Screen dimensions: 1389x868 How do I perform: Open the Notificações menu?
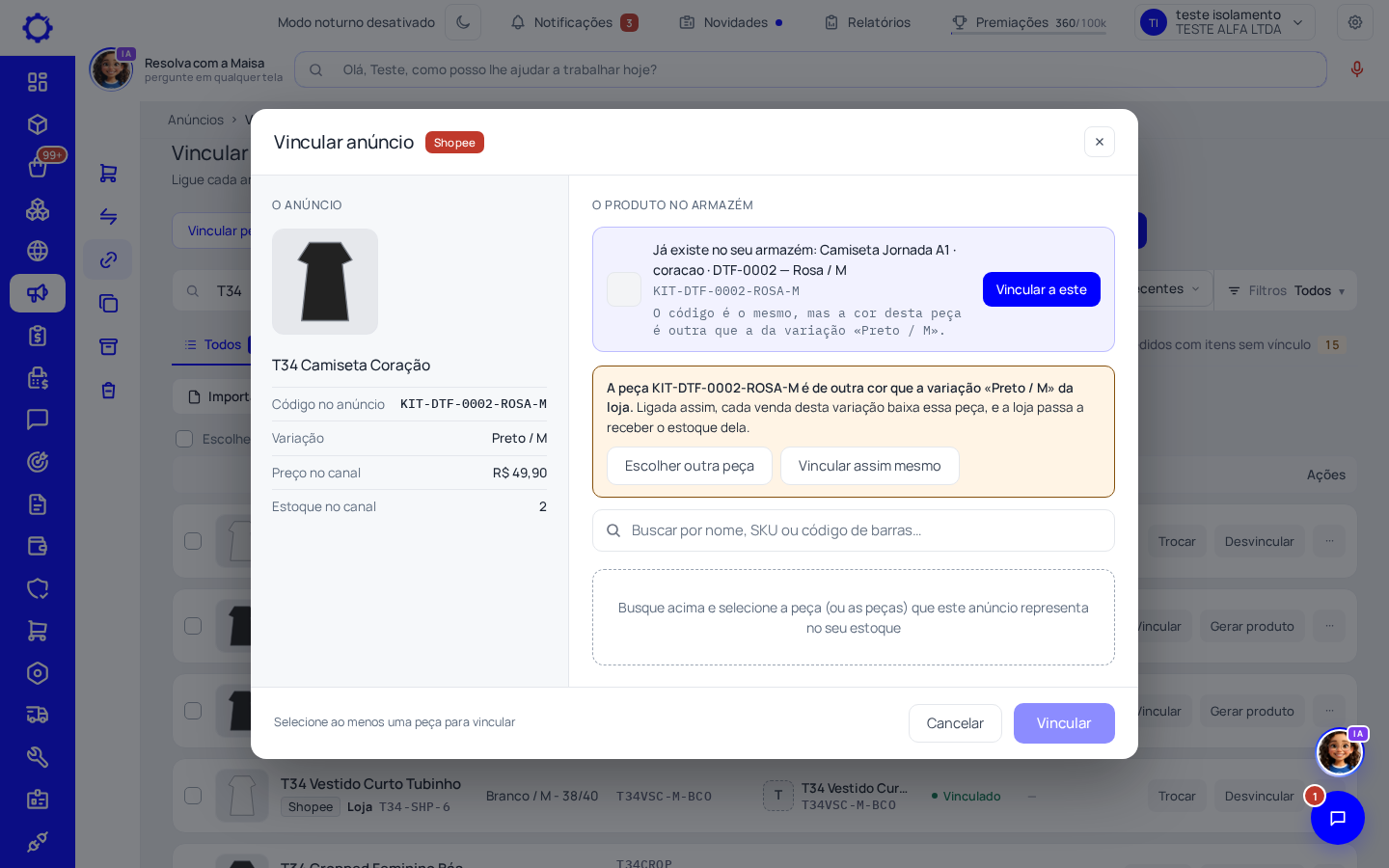click(575, 22)
